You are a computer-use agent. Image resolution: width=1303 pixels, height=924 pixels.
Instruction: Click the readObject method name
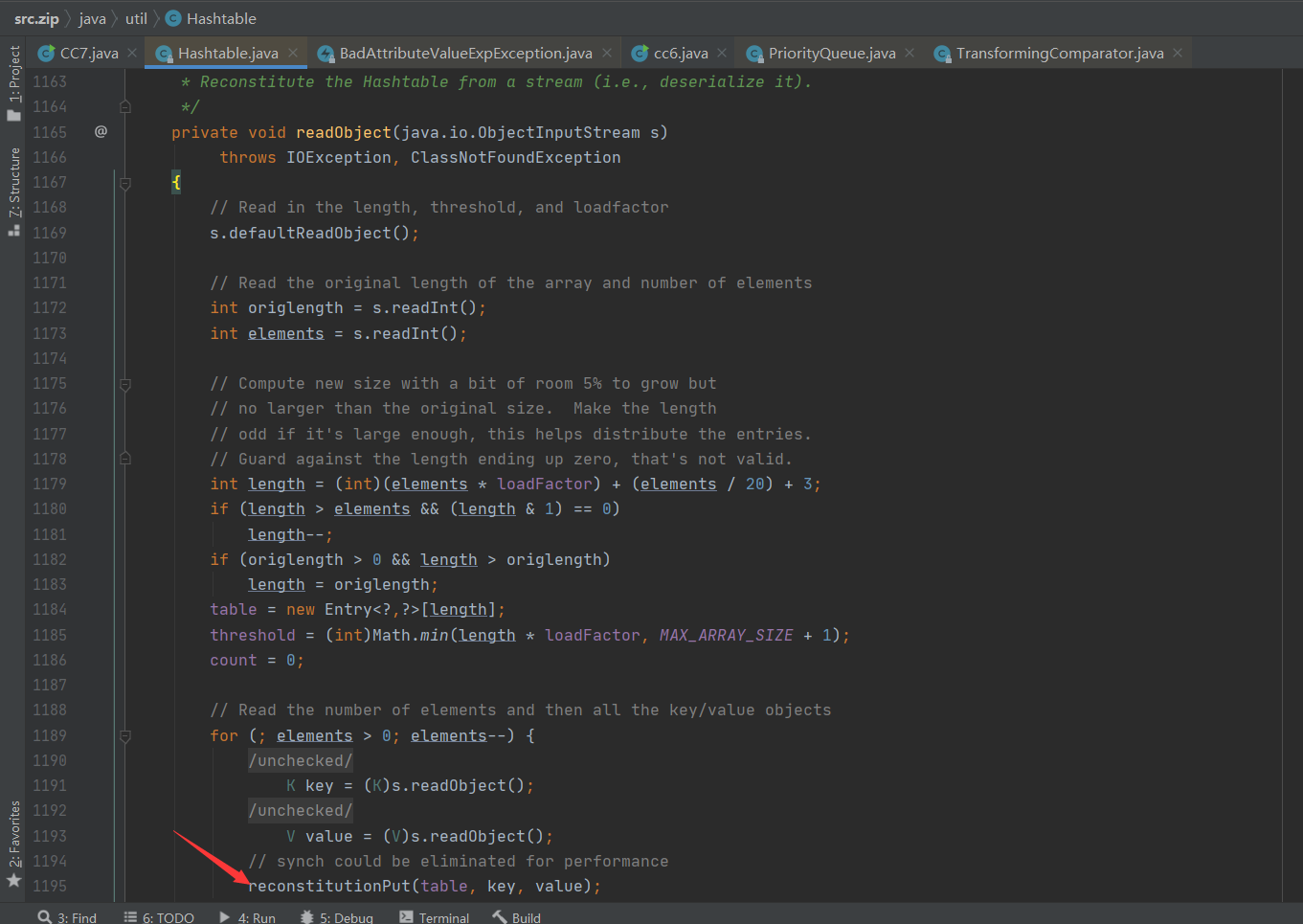pos(344,132)
